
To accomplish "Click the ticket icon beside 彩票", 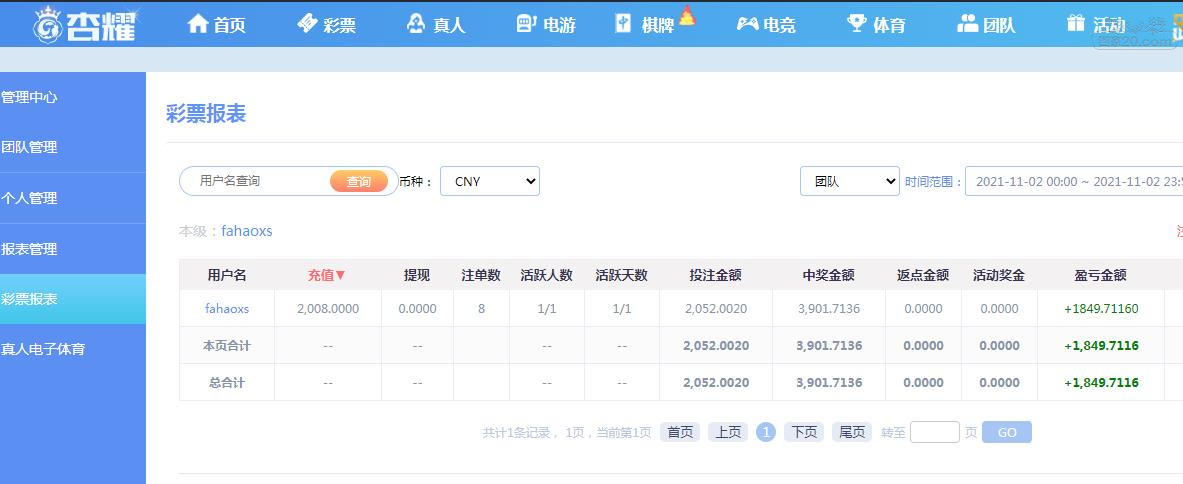I will 307,24.
